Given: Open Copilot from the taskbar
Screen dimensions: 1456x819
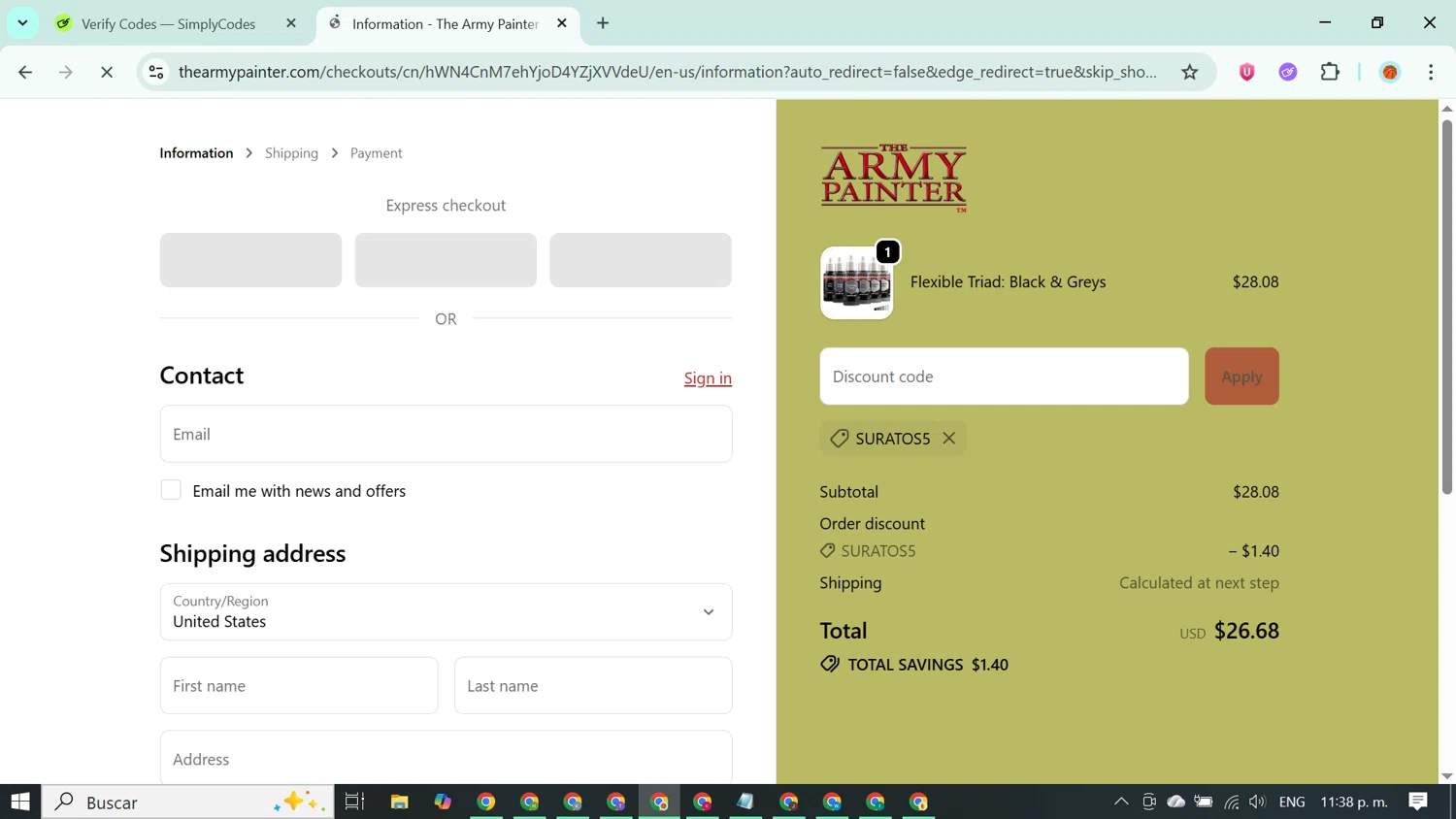Looking at the screenshot, I should coord(443,802).
